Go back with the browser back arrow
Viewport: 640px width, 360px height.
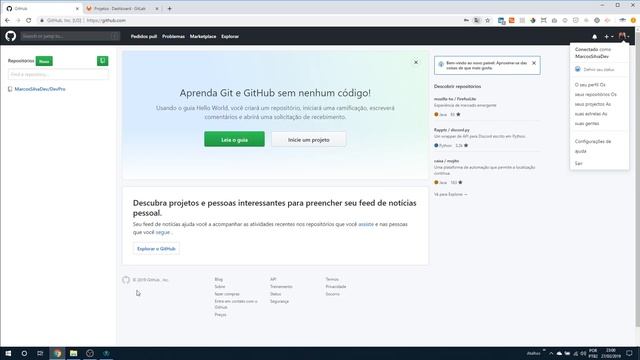[8, 20]
